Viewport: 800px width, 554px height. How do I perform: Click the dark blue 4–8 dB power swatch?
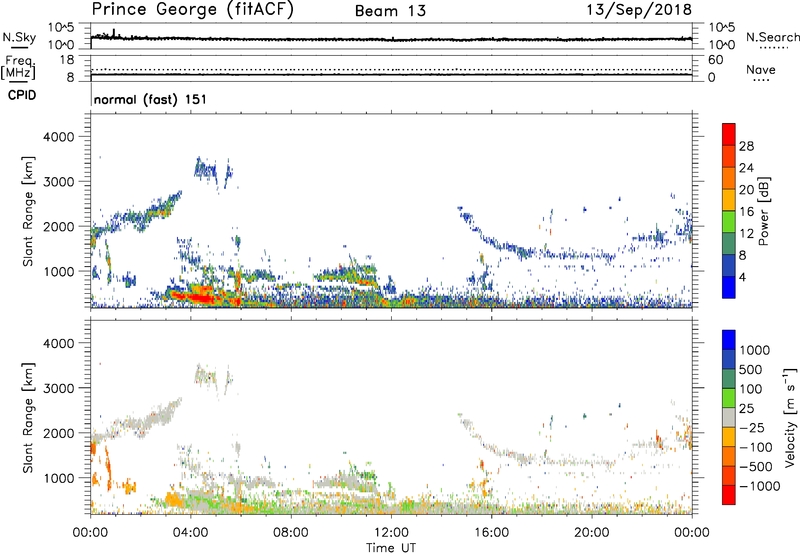(x=729, y=266)
